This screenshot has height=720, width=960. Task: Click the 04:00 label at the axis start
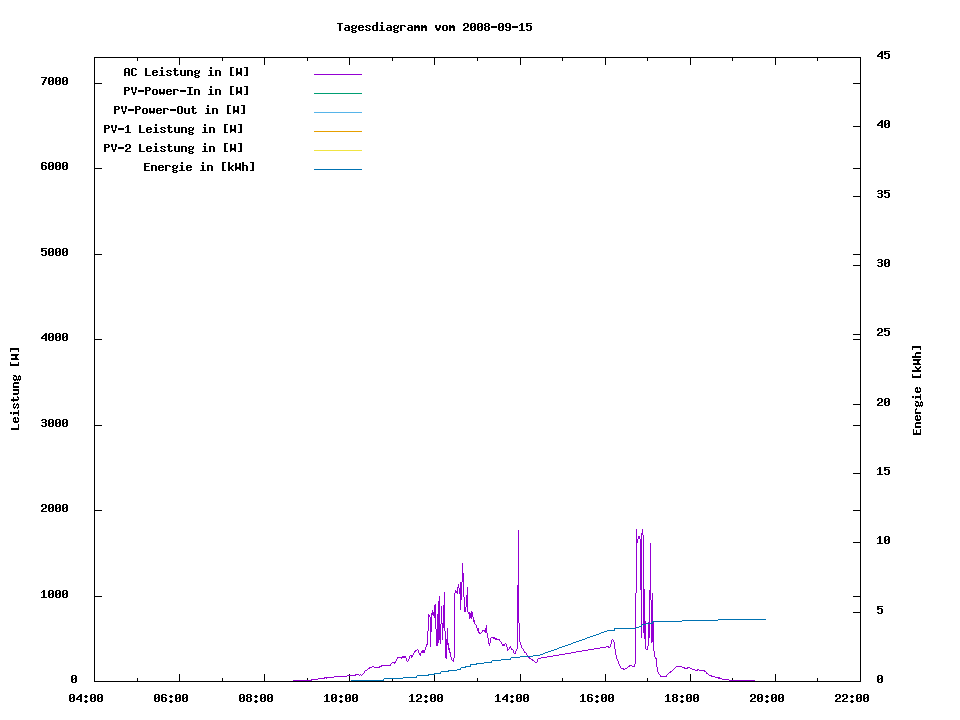pyautogui.click(x=86, y=698)
